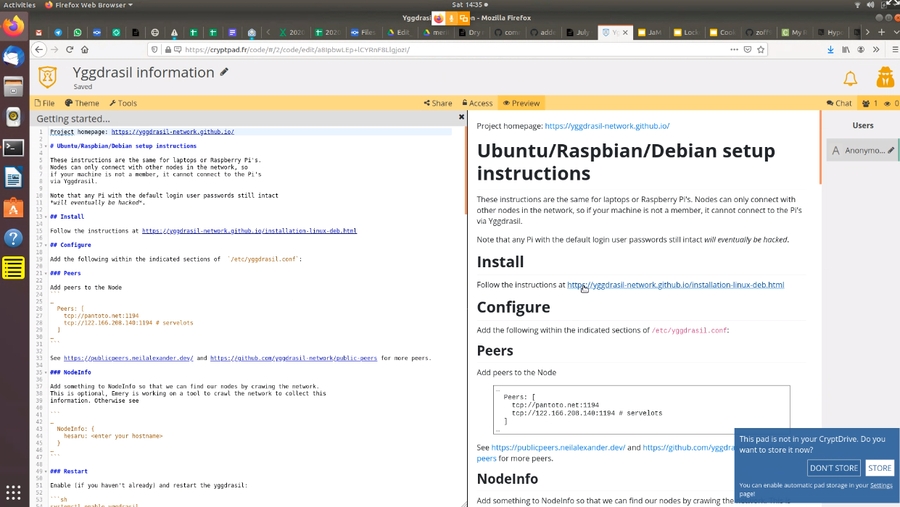The width and height of the screenshot is (900, 507).
Task: Open the Chat panel
Action: (x=839, y=103)
